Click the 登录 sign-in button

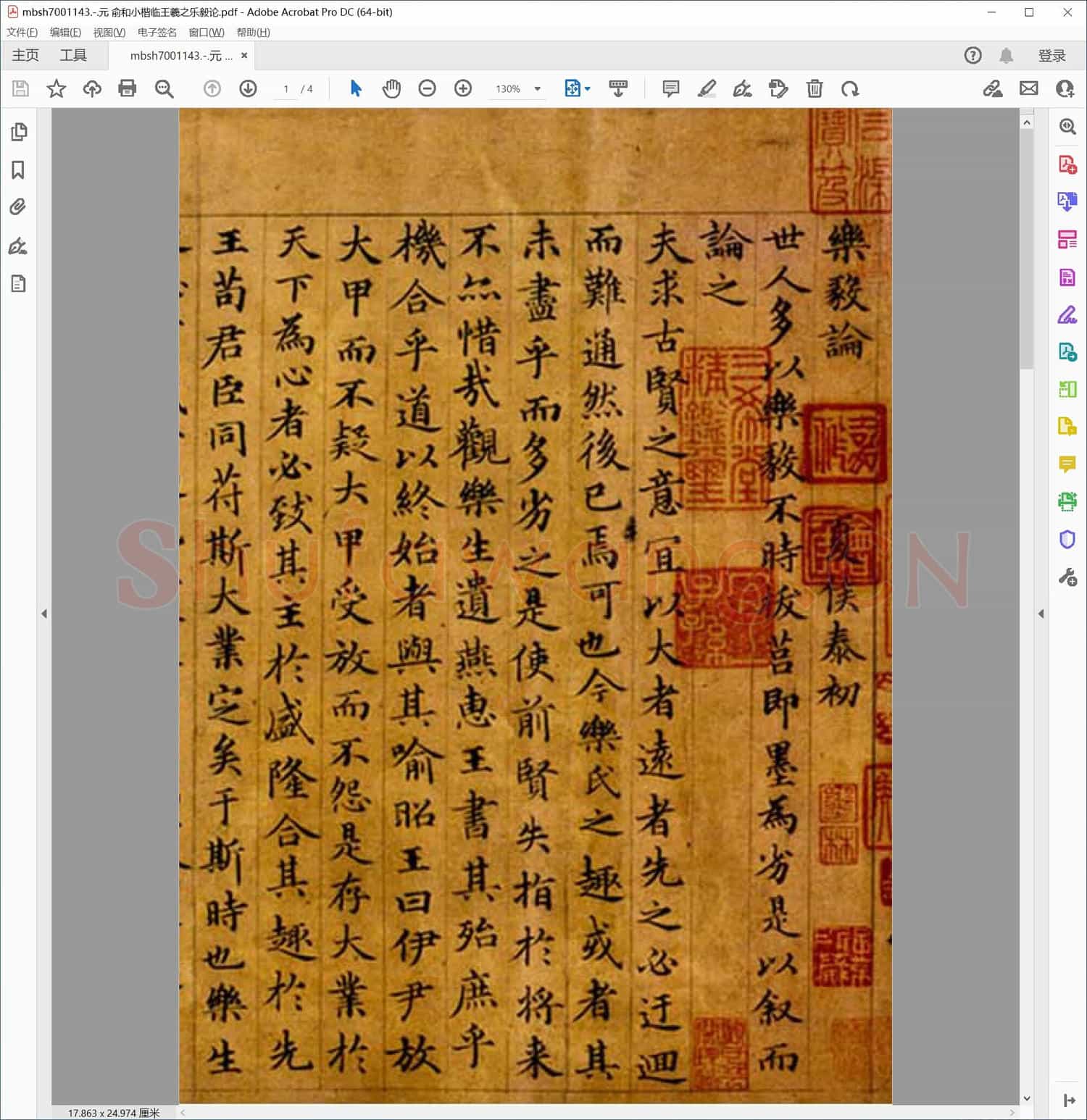pos(1051,56)
